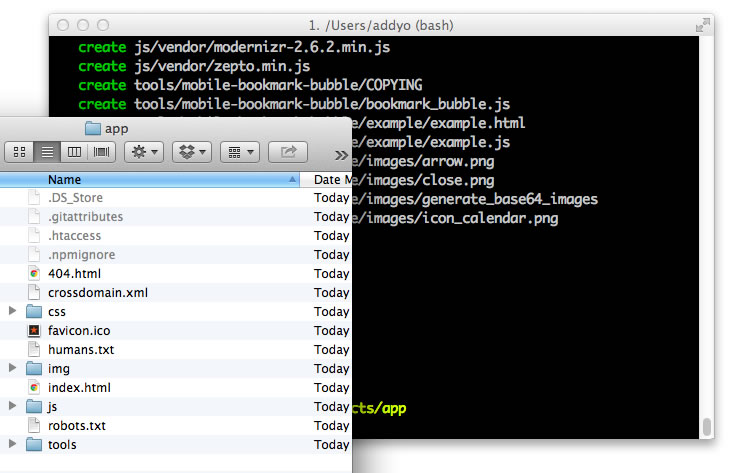Select the index.html file icon

pyautogui.click(x=34, y=388)
